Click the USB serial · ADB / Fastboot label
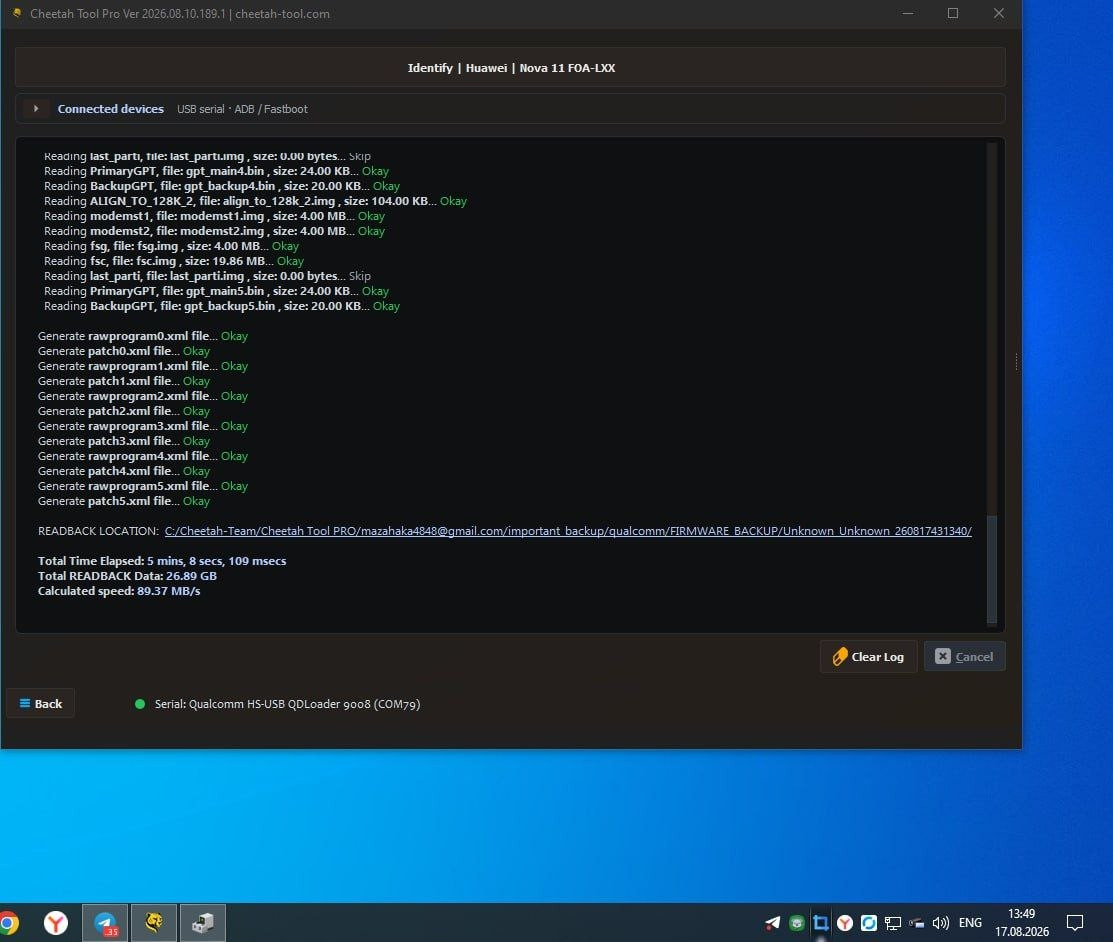The height and width of the screenshot is (942, 1113). pos(242,109)
